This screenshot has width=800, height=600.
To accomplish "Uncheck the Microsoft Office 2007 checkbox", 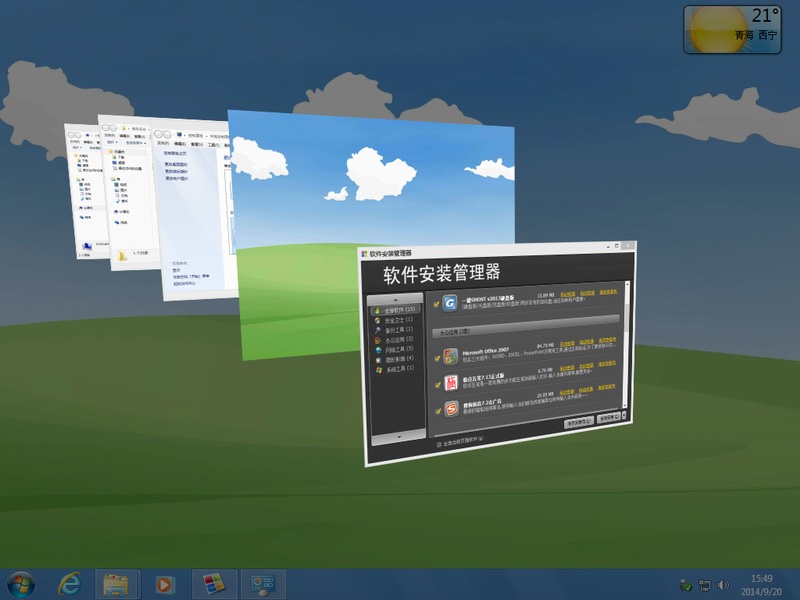I will (x=437, y=358).
